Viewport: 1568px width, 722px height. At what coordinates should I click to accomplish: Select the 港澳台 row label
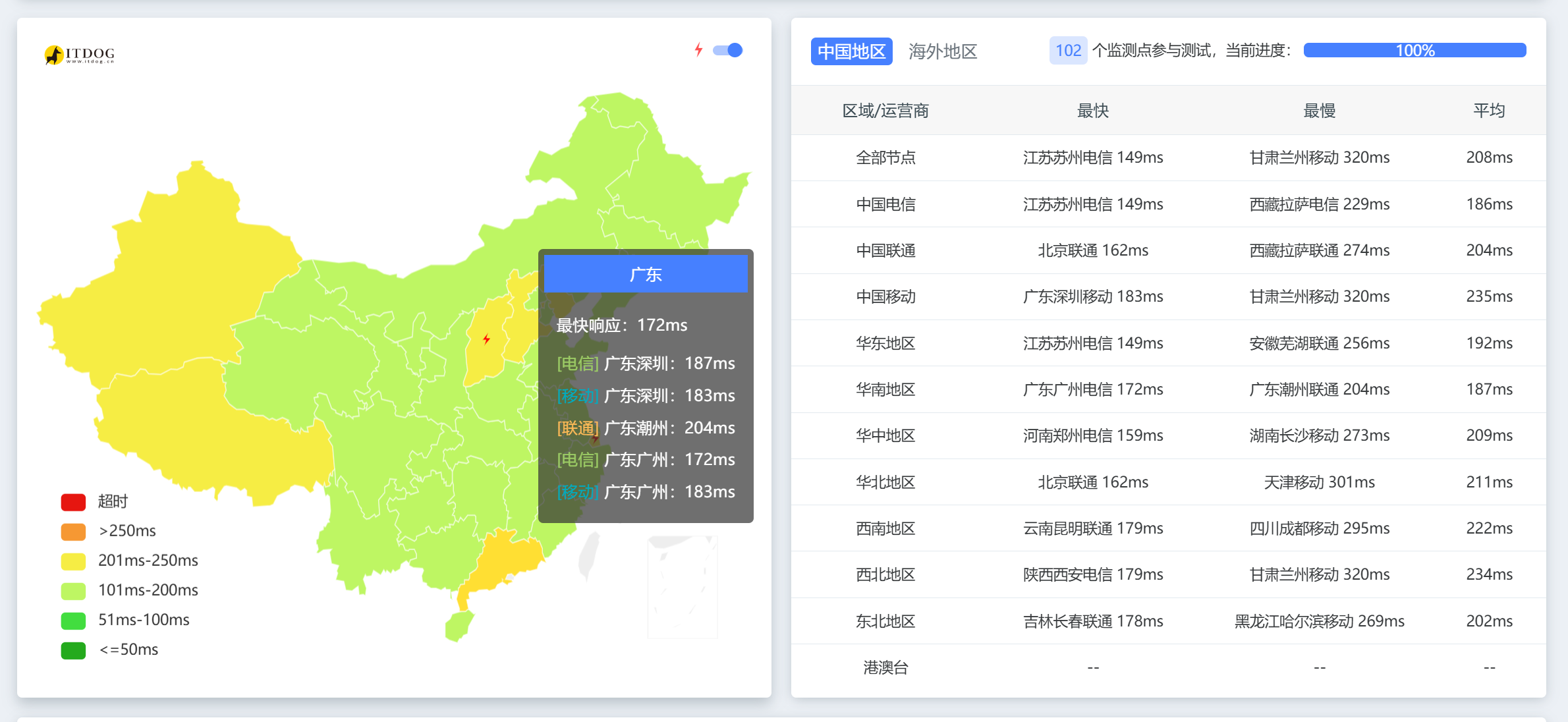click(885, 667)
